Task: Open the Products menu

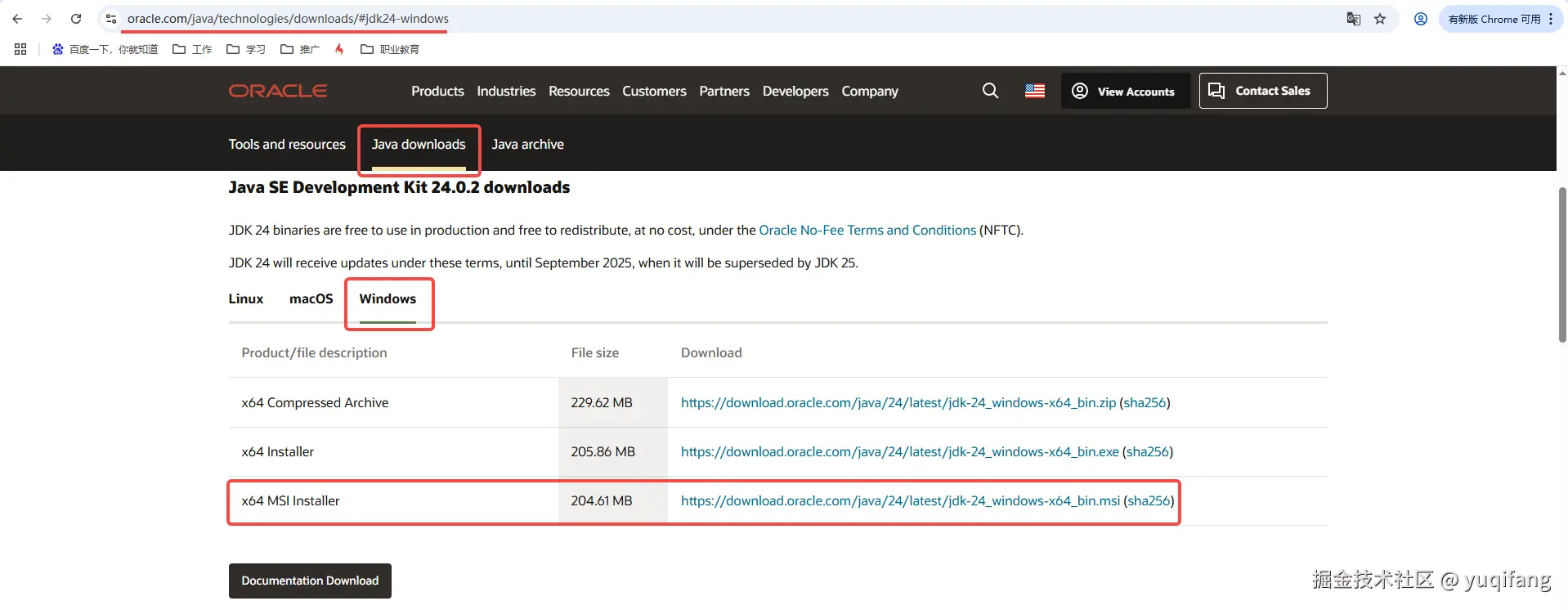Action: pyautogui.click(x=437, y=91)
